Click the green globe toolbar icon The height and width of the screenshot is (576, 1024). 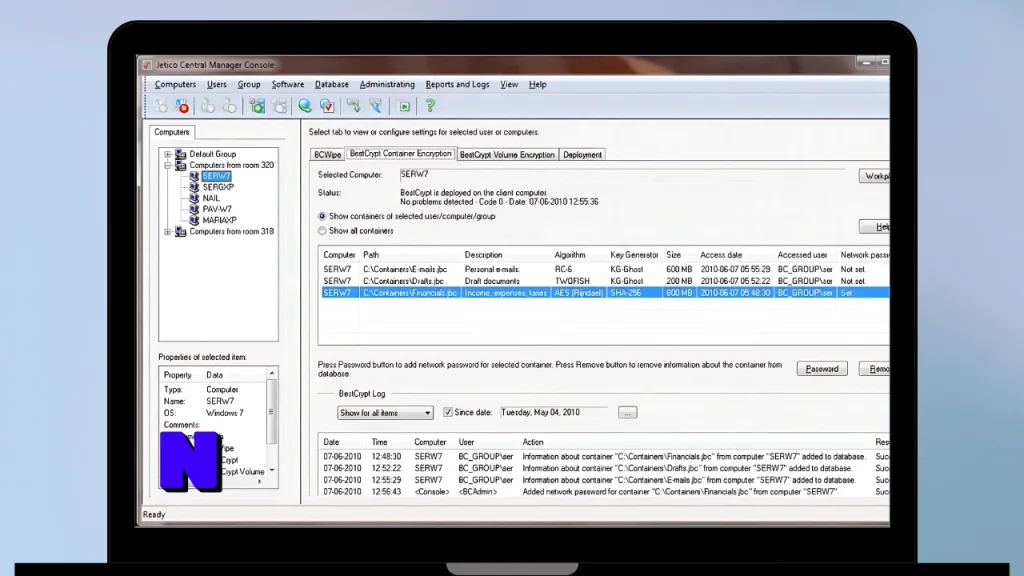(304, 106)
